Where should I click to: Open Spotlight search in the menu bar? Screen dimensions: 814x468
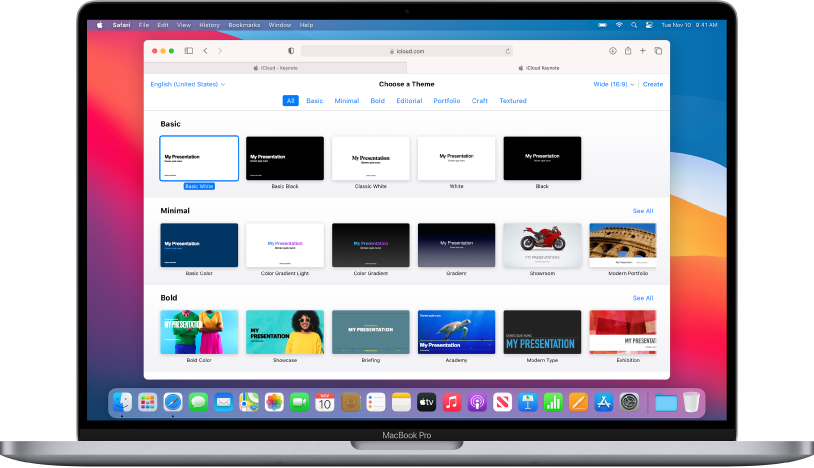[634, 25]
